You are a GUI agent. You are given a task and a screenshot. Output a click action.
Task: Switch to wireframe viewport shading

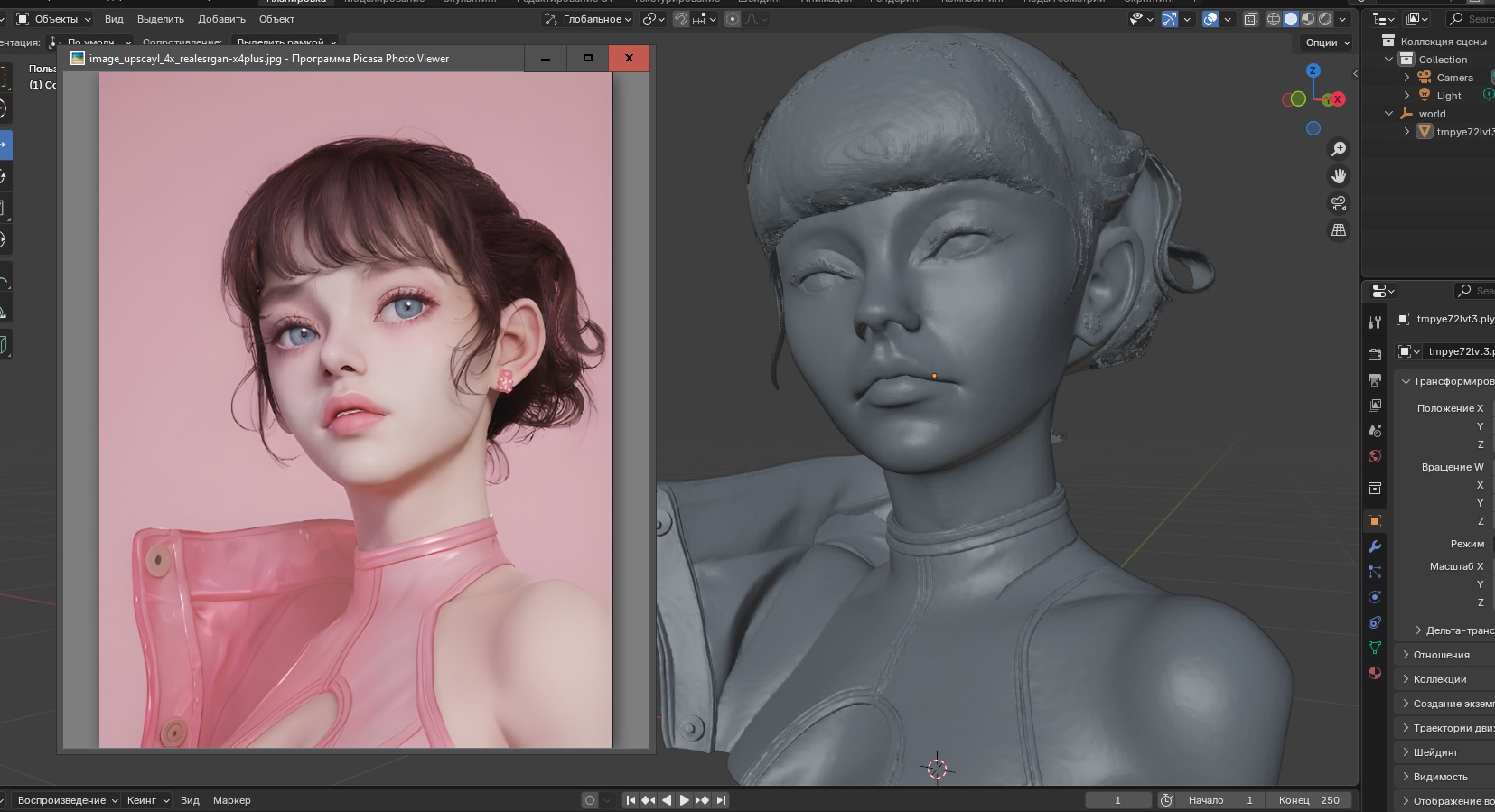click(x=1274, y=19)
